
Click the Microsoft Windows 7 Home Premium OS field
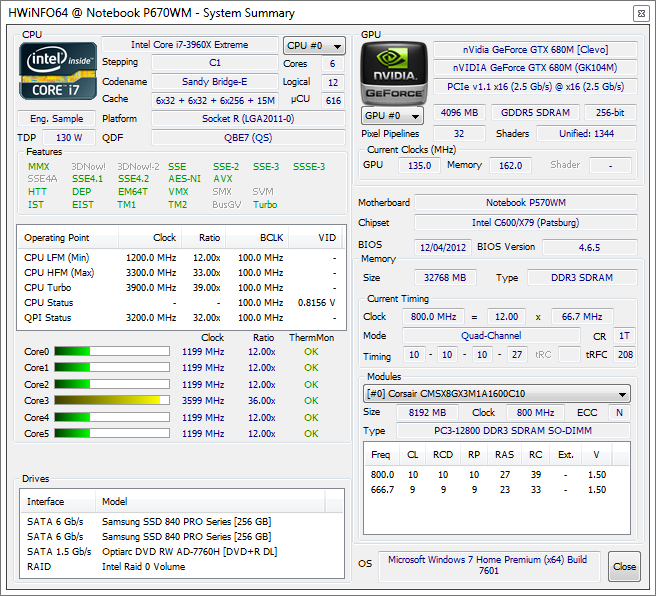point(489,565)
